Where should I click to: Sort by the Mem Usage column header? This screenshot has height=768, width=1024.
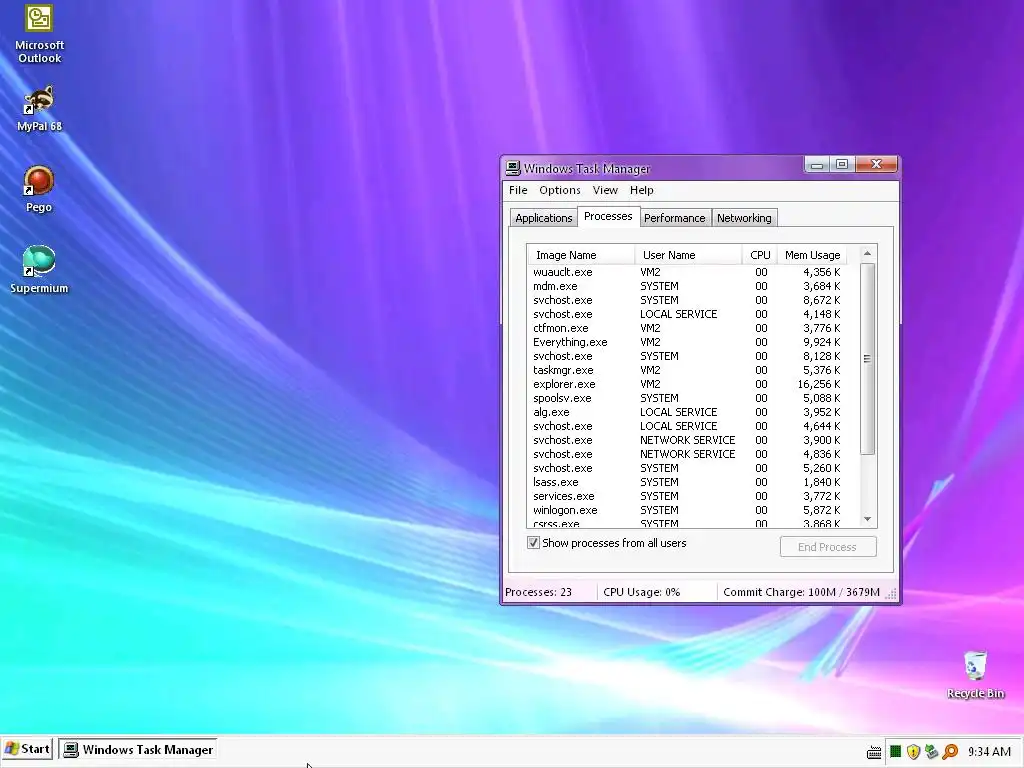pyautogui.click(x=812, y=255)
